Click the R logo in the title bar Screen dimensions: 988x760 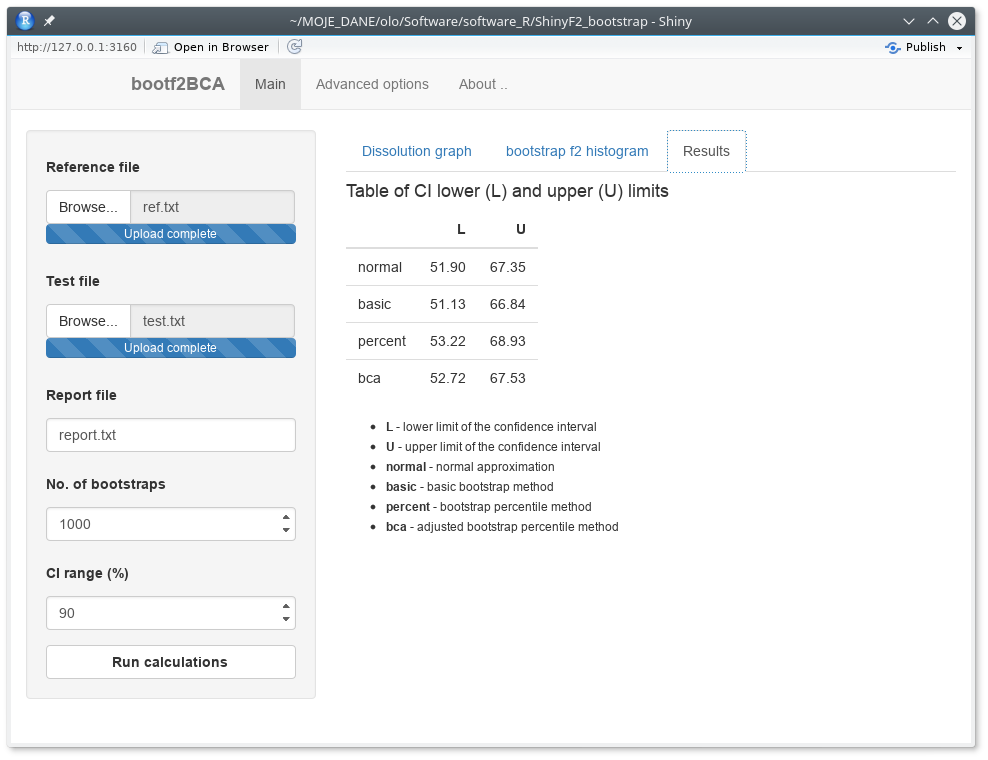[23, 20]
